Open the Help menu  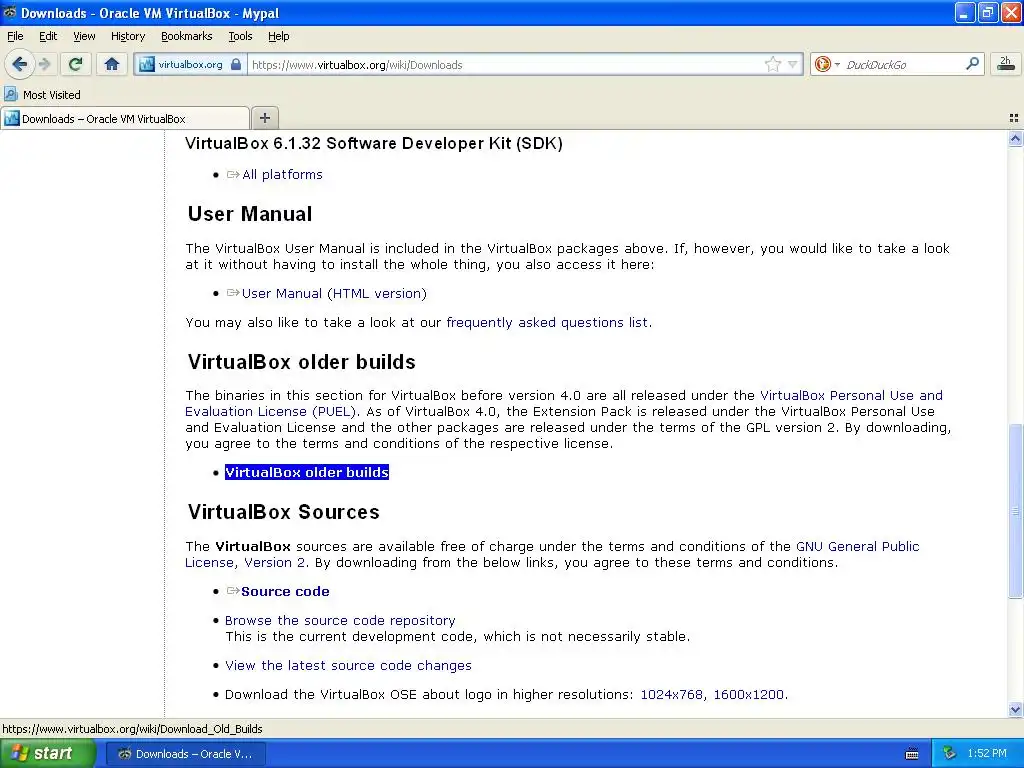click(x=279, y=36)
